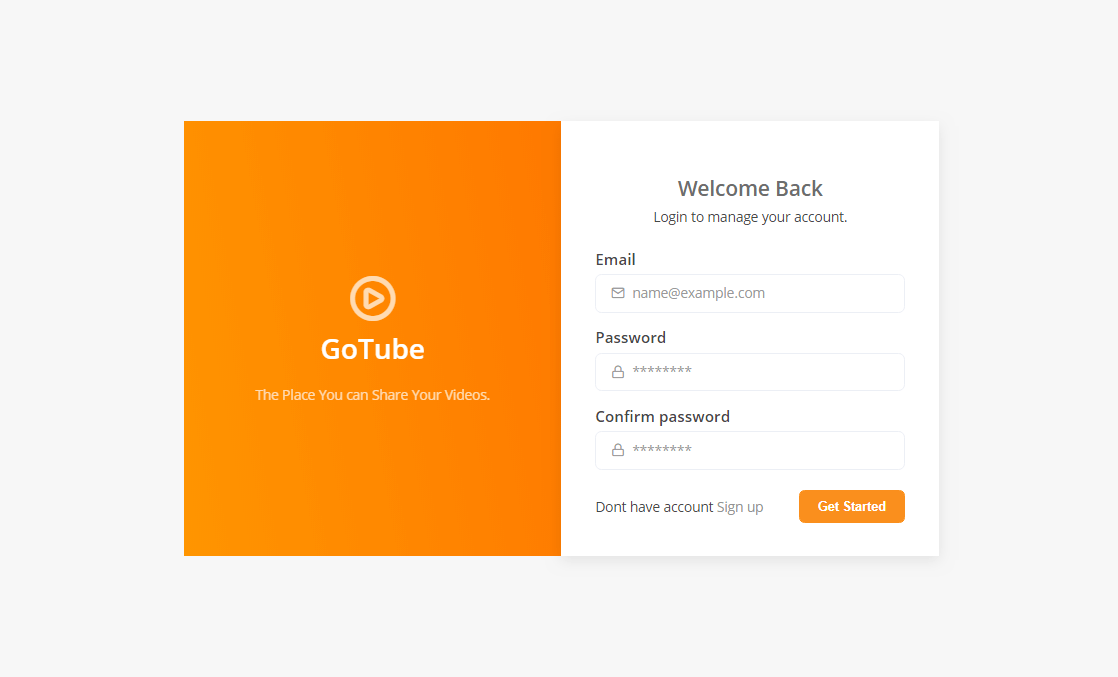Click the GoTube brand name text
Viewport: 1118px width, 677px height.
(x=372, y=349)
